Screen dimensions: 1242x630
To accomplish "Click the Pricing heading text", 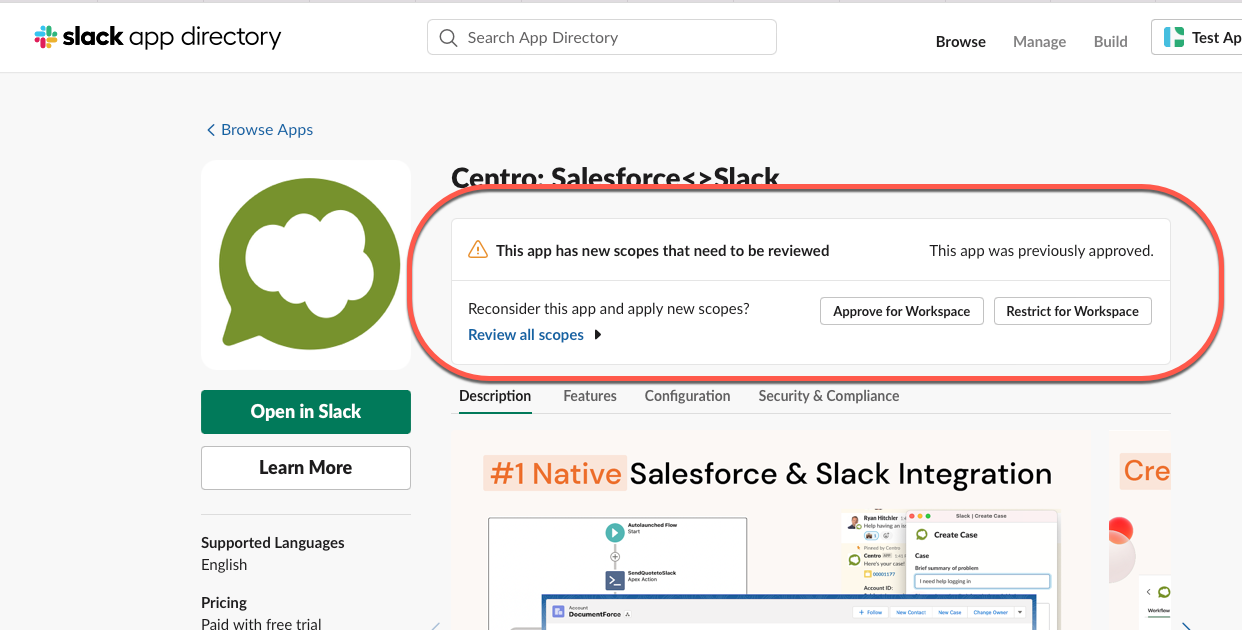I will point(224,603).
